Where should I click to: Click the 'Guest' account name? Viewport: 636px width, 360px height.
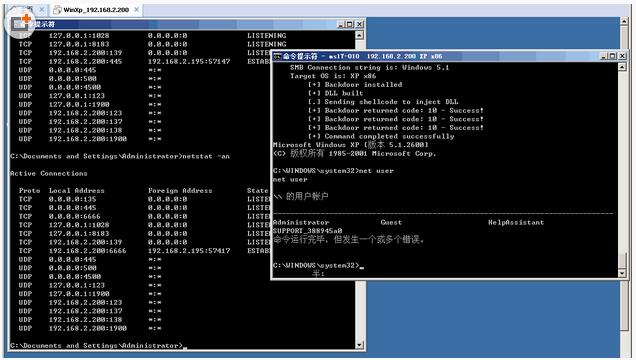[391, 222]
